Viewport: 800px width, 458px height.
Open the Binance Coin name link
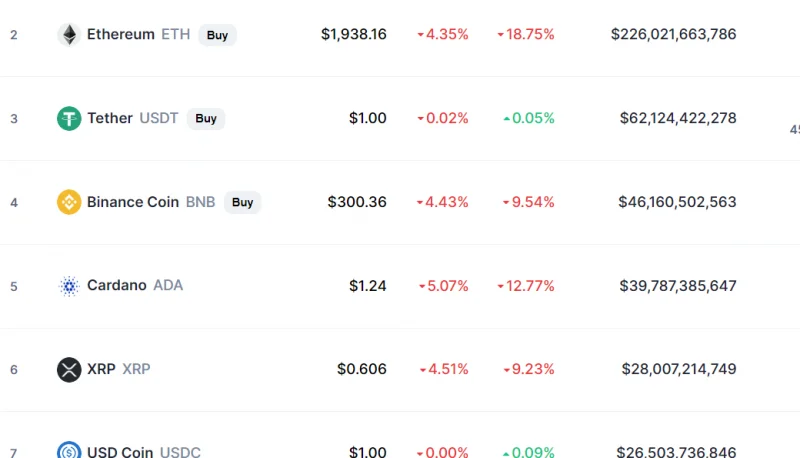pos(133,201)
